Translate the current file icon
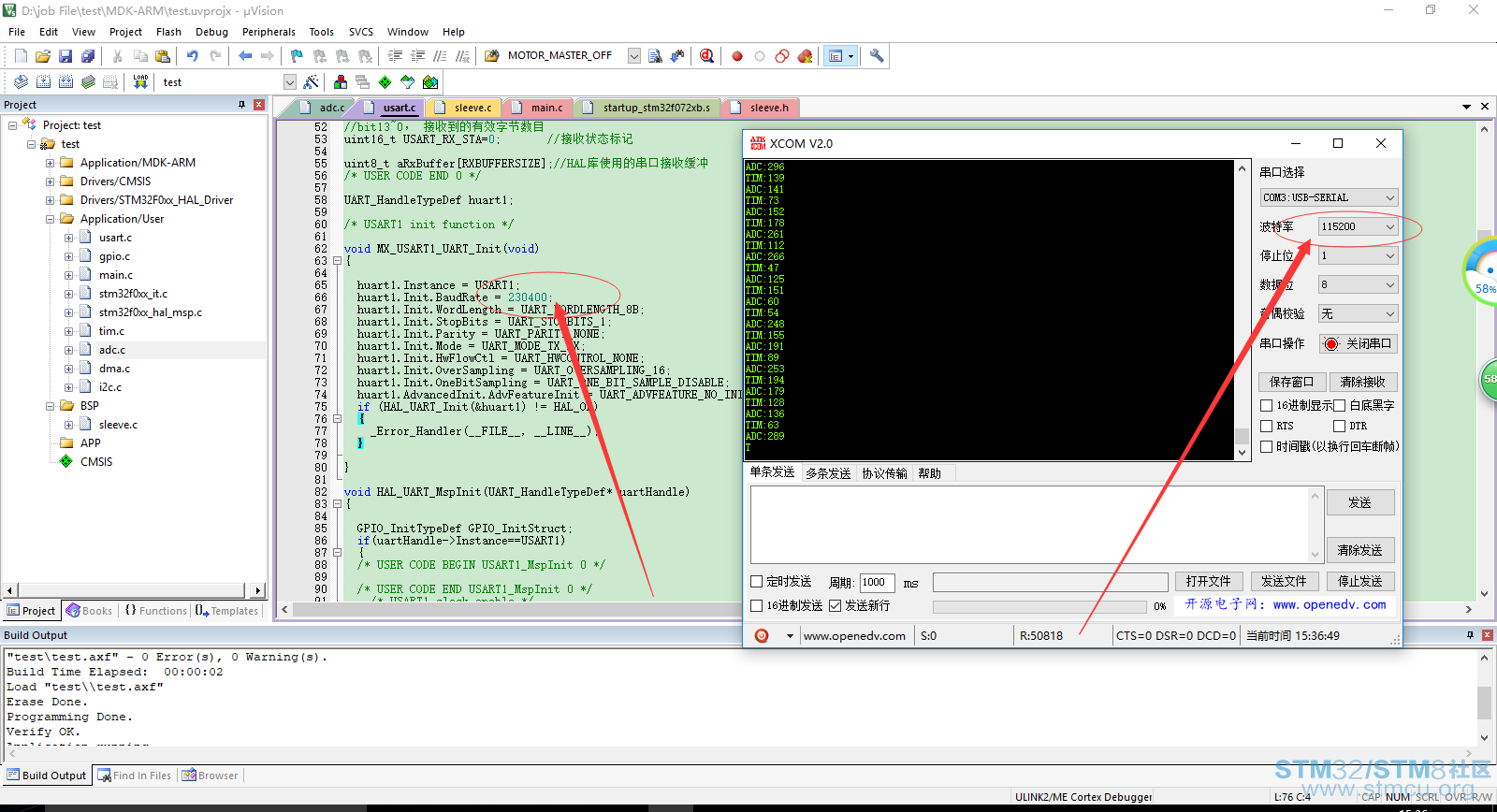This screenshot has height=812, width=1497. [x=21, y=82]
